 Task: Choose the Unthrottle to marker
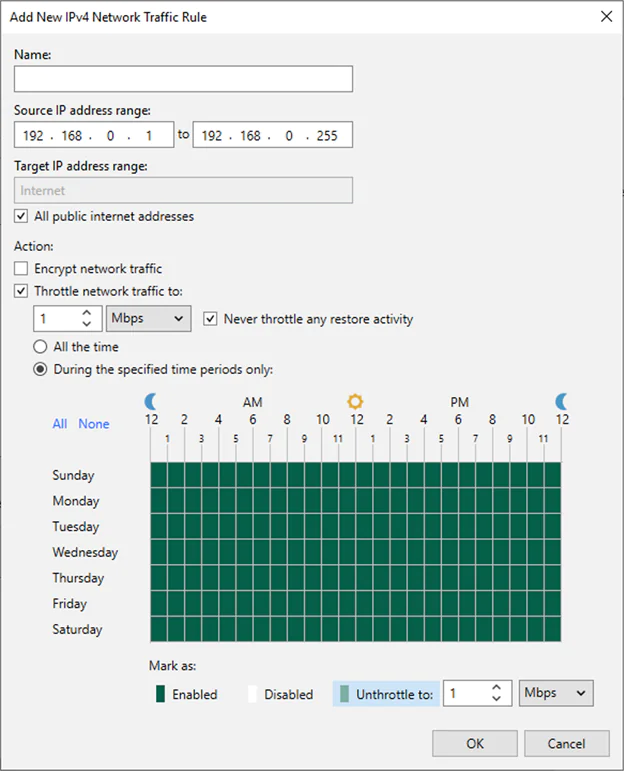[345, 694]
